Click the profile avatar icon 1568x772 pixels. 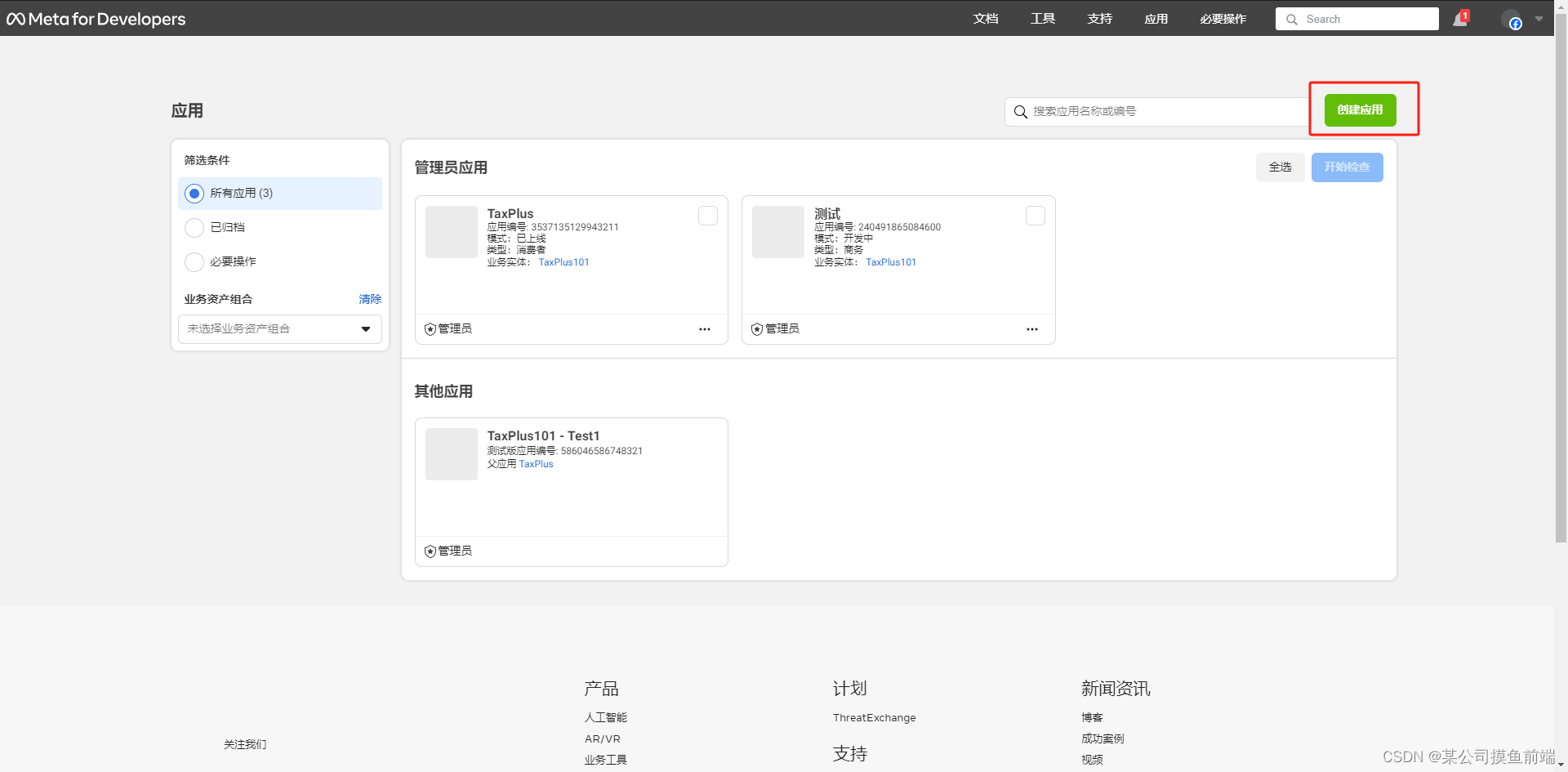(x=1513, y=20)
